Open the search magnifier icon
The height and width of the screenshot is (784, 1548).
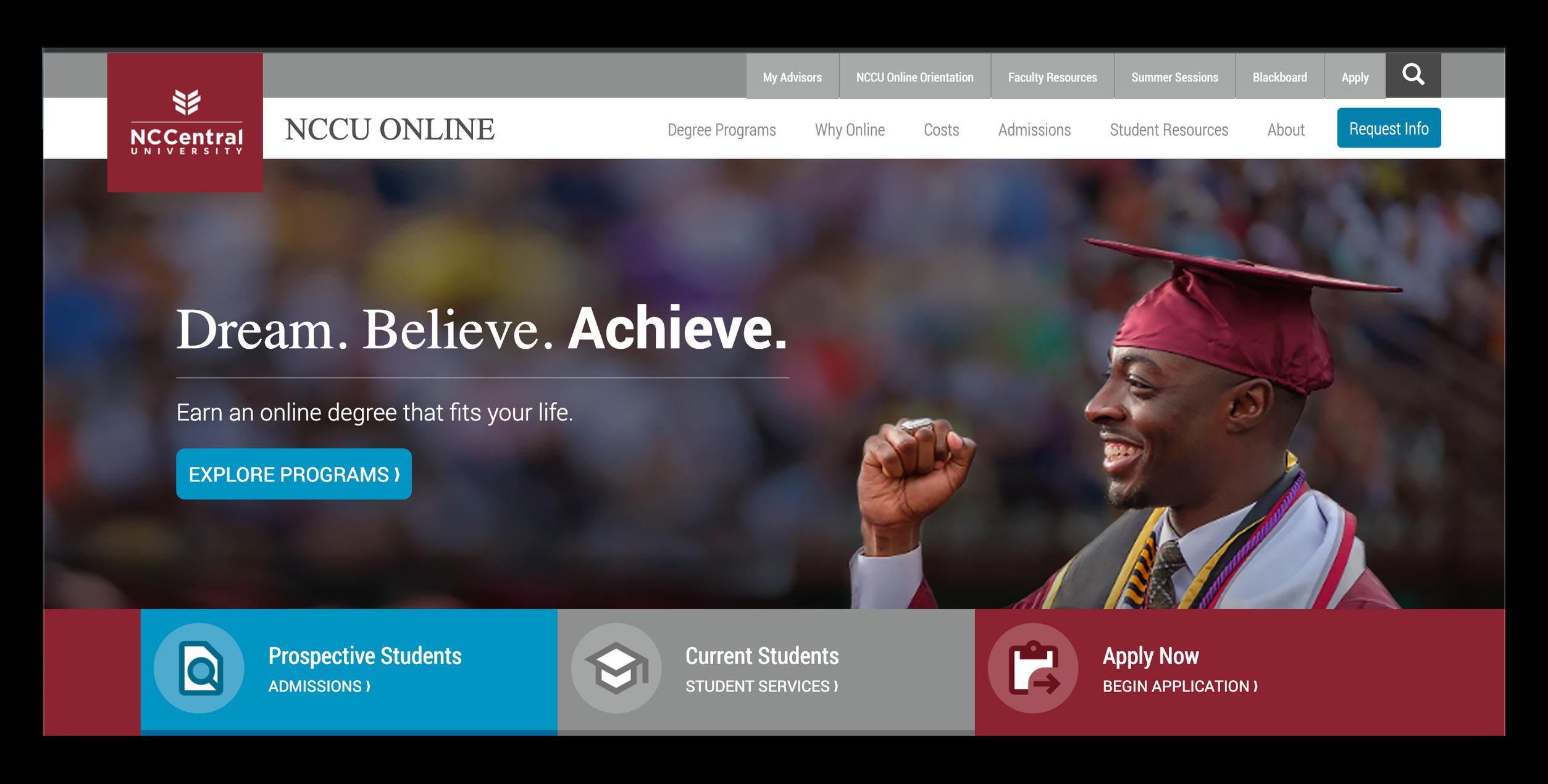point(1413,75)
